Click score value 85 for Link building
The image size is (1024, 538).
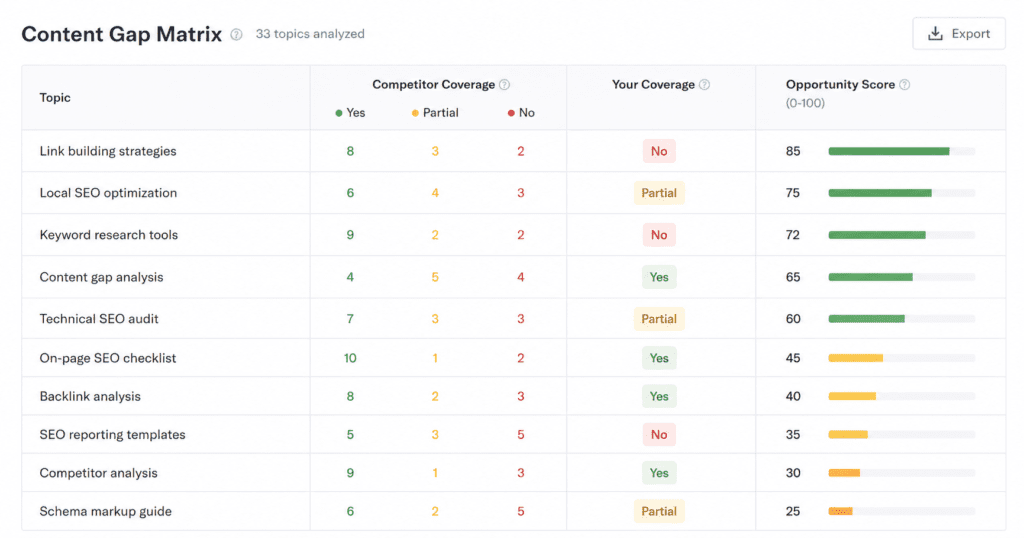click(x=793, y=151)
